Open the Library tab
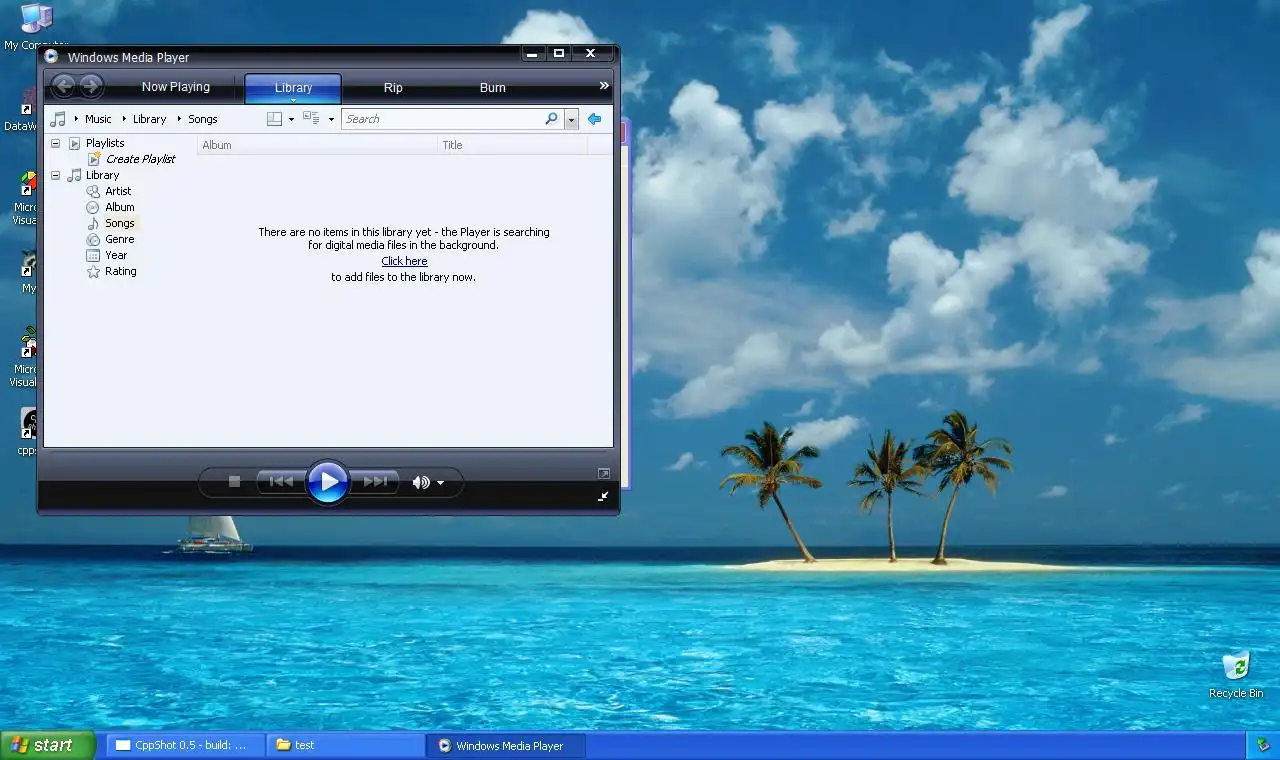Image resolution: width=1280 pixels, height=760 pixels. pos(293,88)
